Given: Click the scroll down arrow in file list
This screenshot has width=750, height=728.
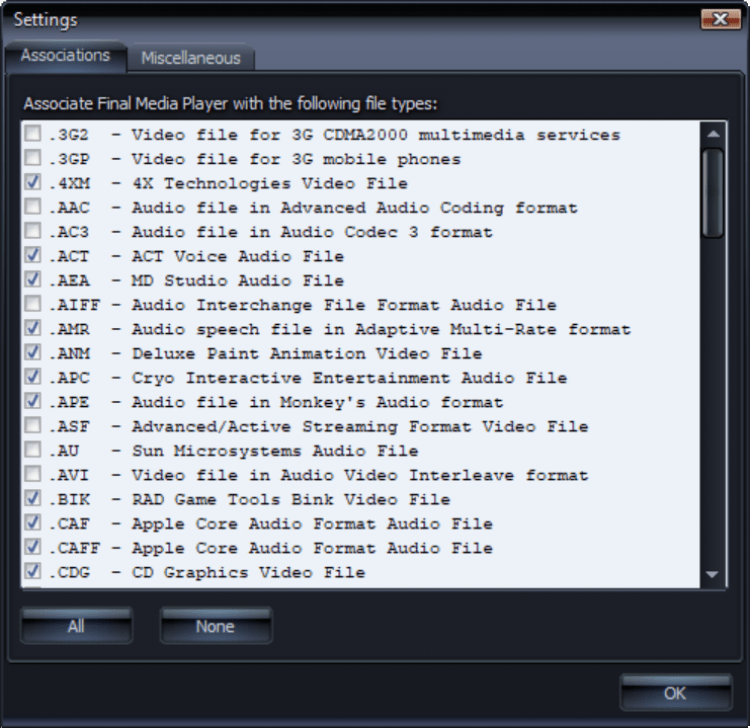Looking at the screenshot, I should pos(713,574).
